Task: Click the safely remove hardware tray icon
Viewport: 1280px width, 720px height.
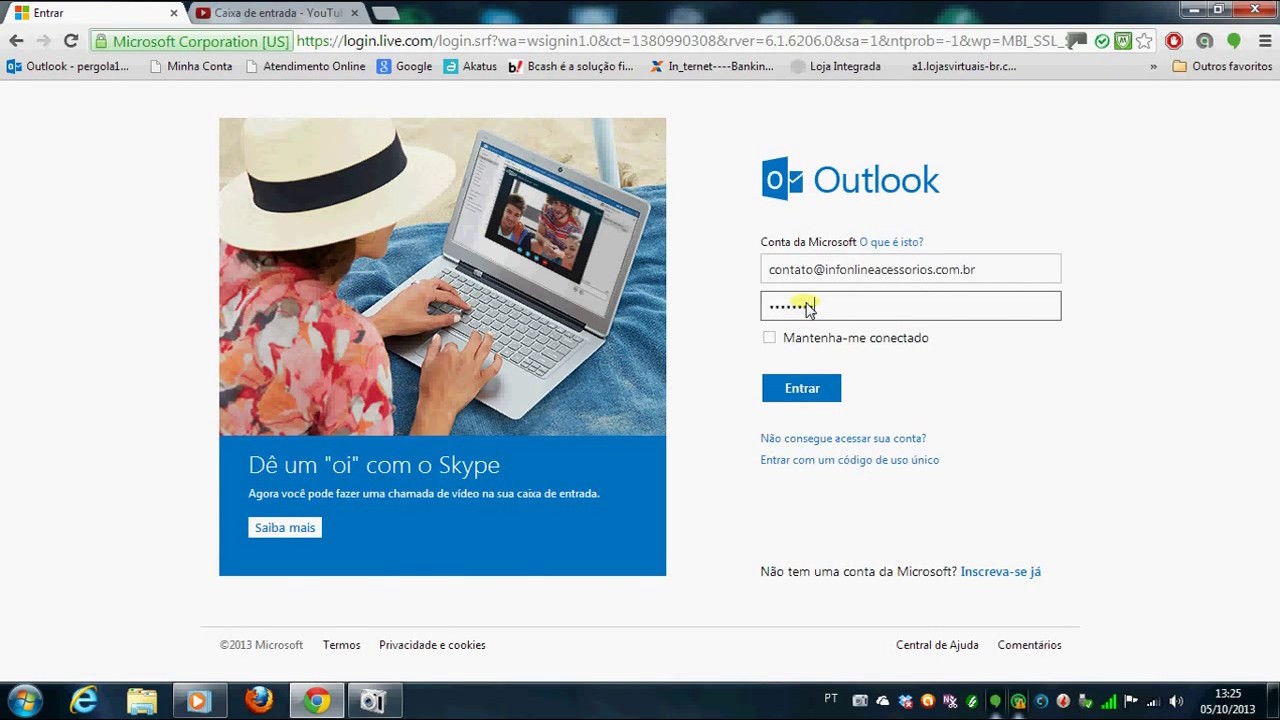Action: (1086, 701)
